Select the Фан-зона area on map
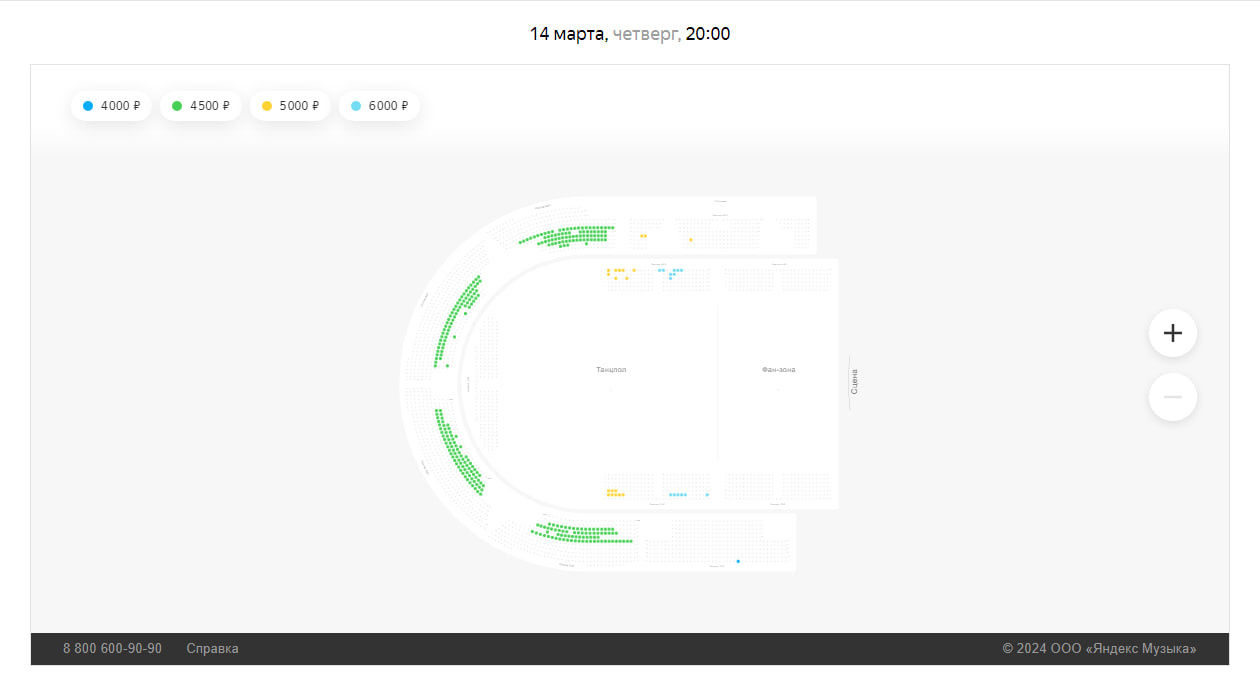The height and width of the screenshot is (698, 1260). (778, 370)
